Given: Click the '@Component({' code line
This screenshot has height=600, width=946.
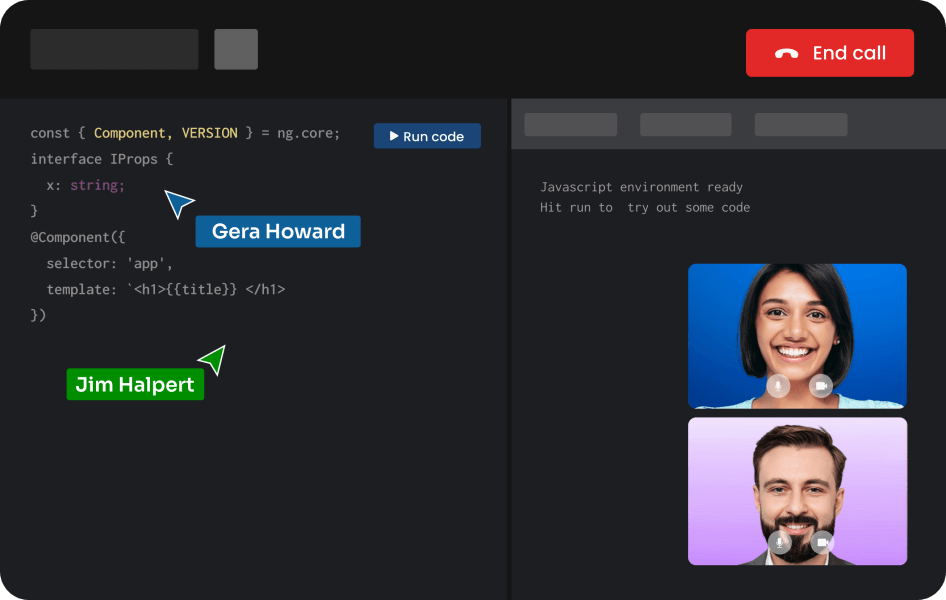Looking at the screenshot, I should click(78, 237).
